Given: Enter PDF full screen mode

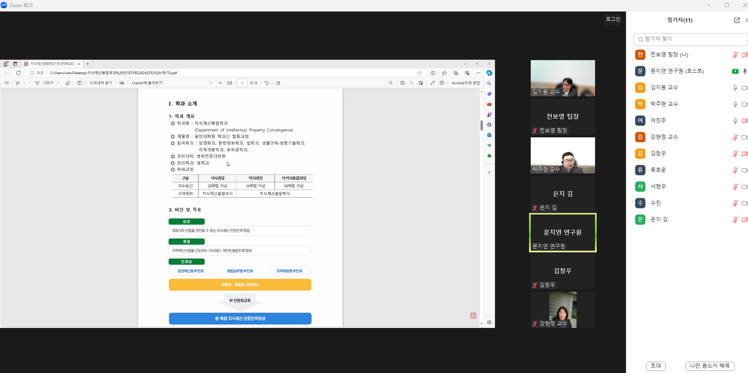Looking at the screenshot, I should point(432,83).
